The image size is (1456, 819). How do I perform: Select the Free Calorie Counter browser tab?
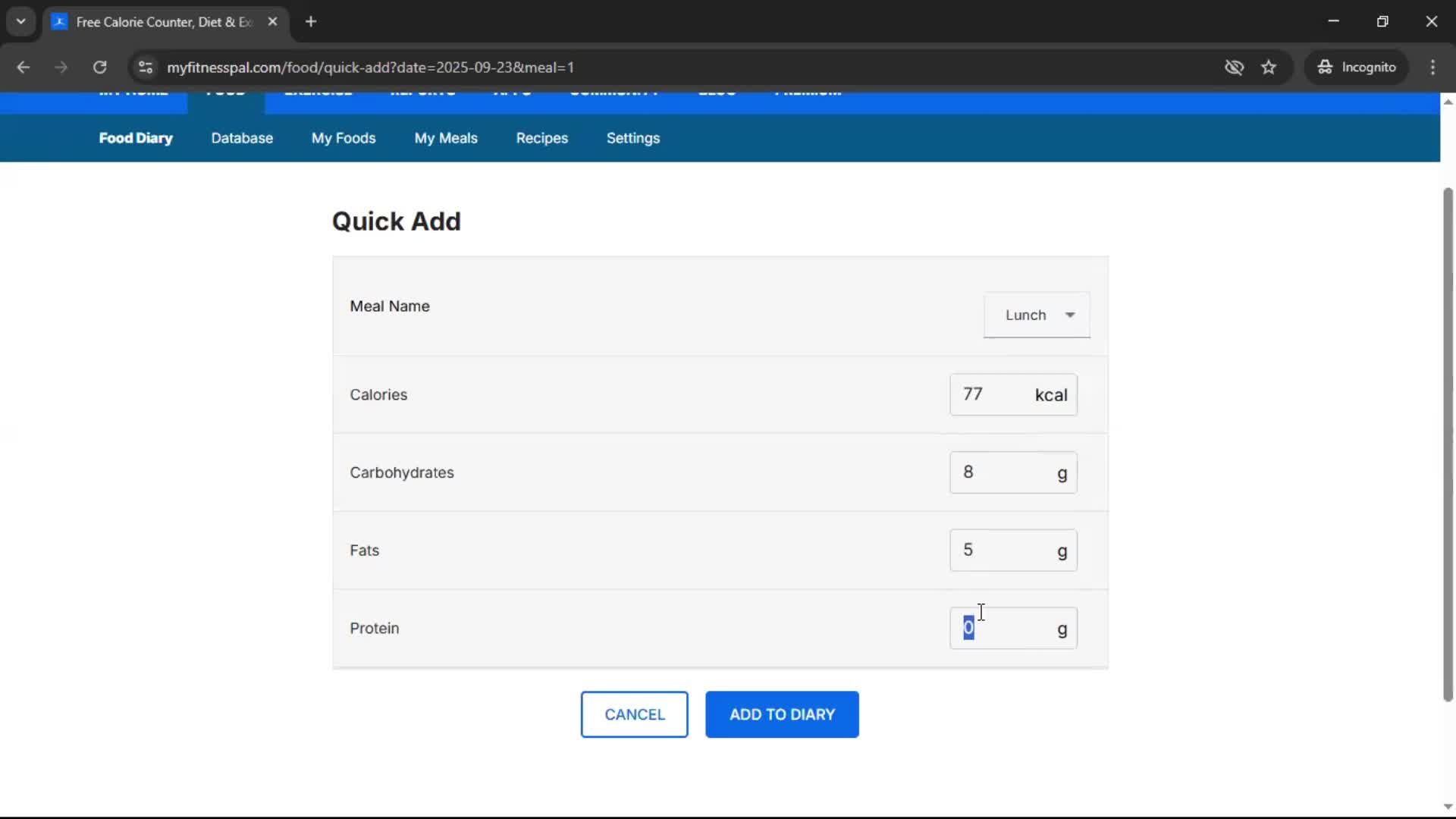(x=165, y=21)
